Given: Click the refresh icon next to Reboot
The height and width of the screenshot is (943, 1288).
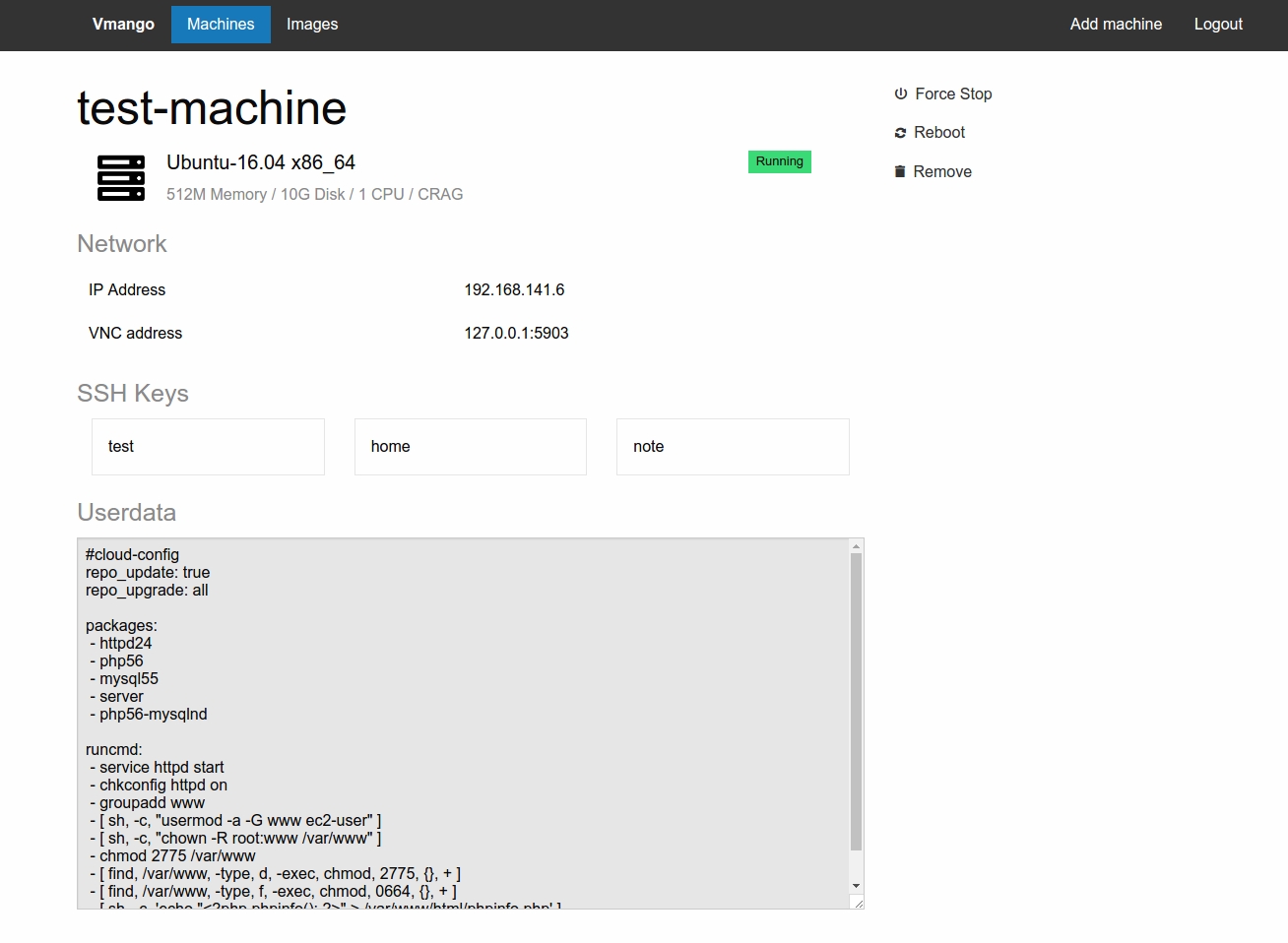Looking at the screenshot, I should pos(900,133).
